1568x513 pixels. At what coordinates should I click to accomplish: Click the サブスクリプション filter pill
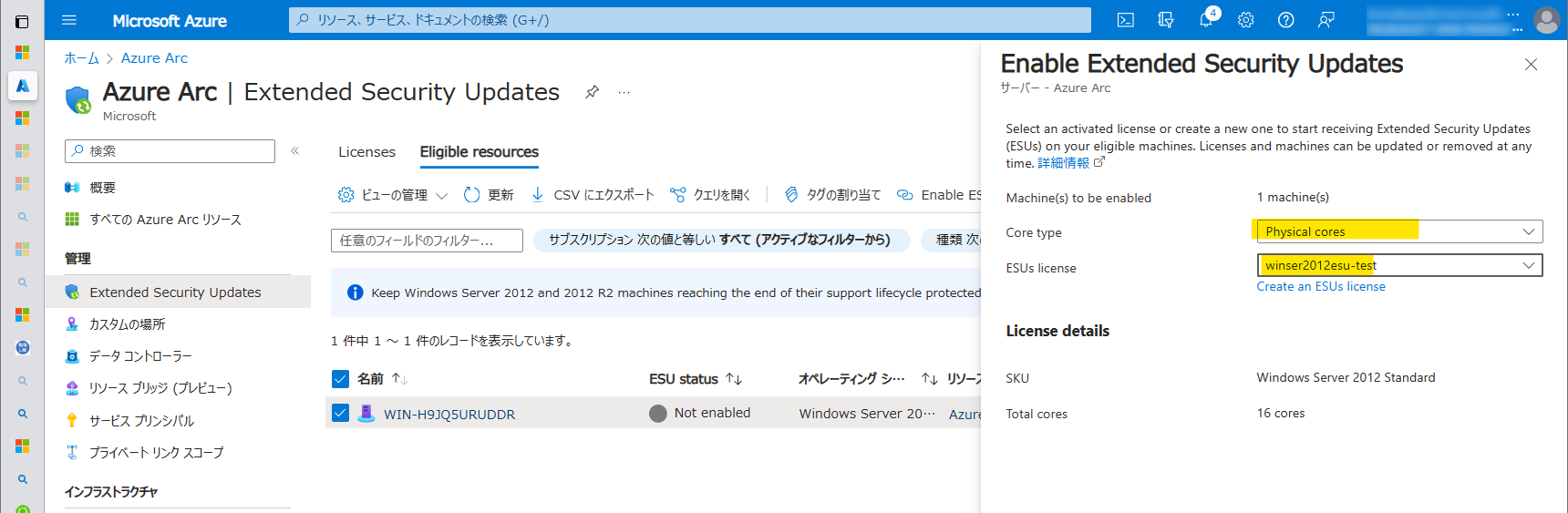pos(720,240)
